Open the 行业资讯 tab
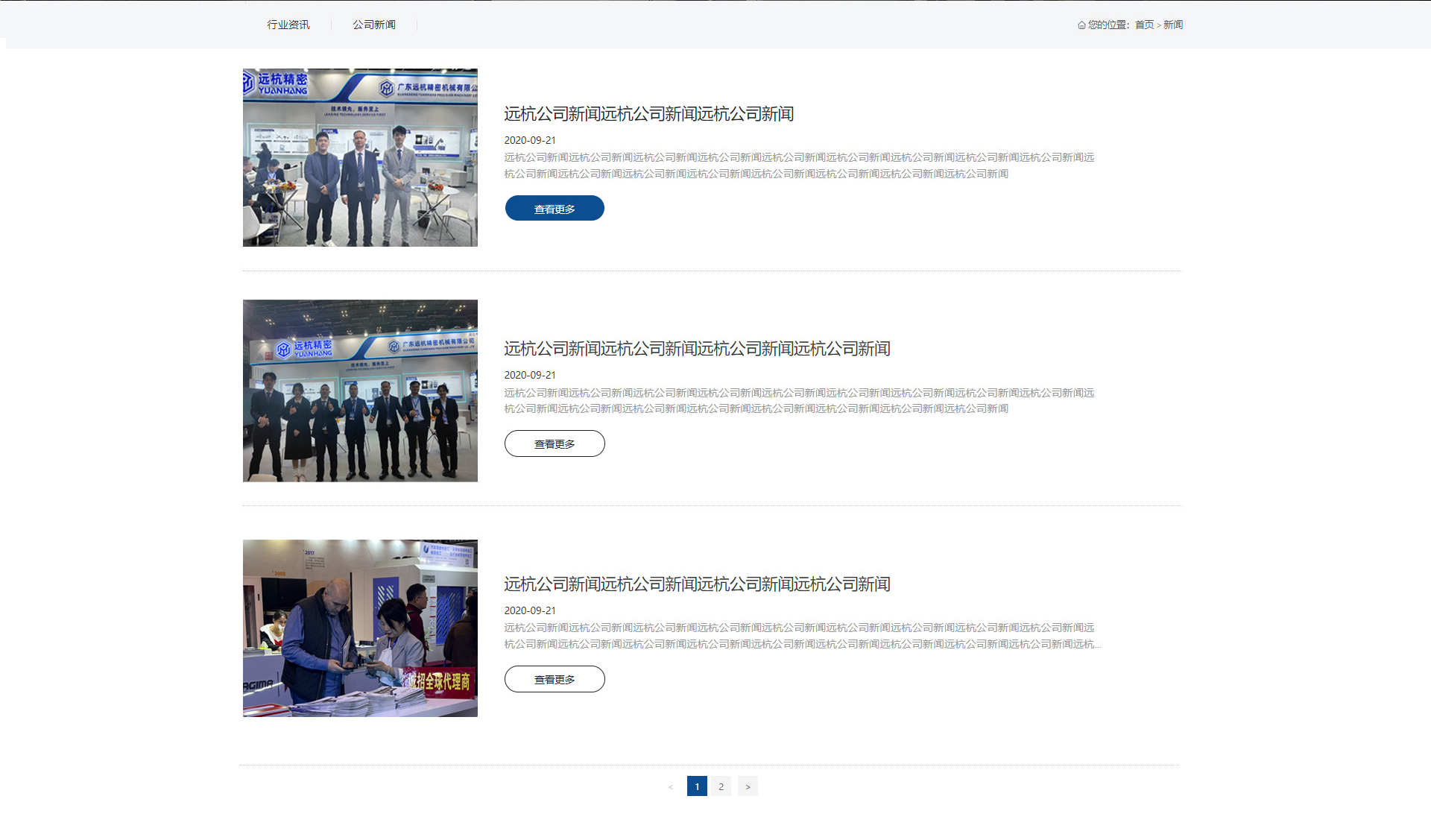The height and width of the screenshot is (840, 1431). (288, 25)
